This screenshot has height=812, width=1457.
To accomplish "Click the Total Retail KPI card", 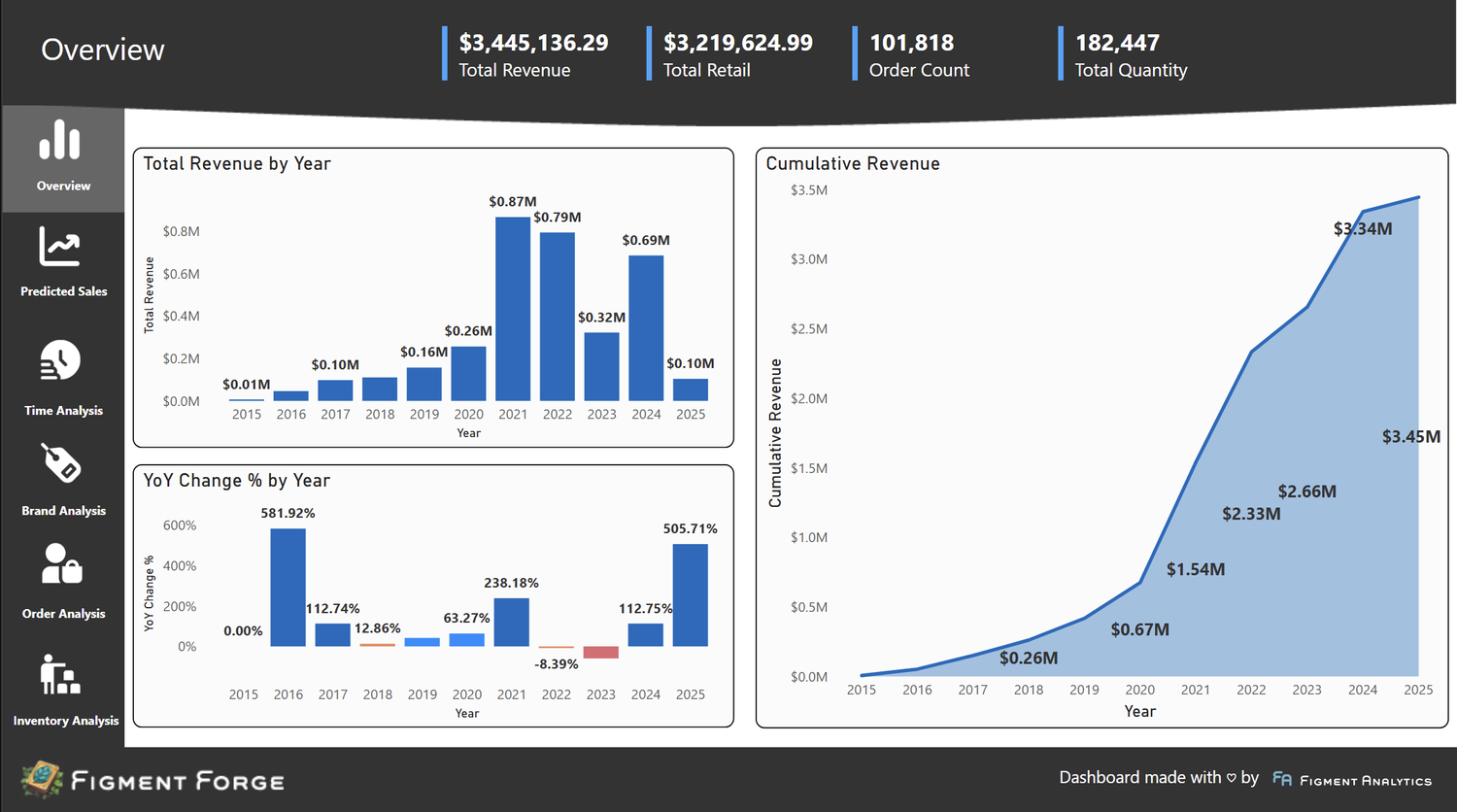I will click(736, 55).
